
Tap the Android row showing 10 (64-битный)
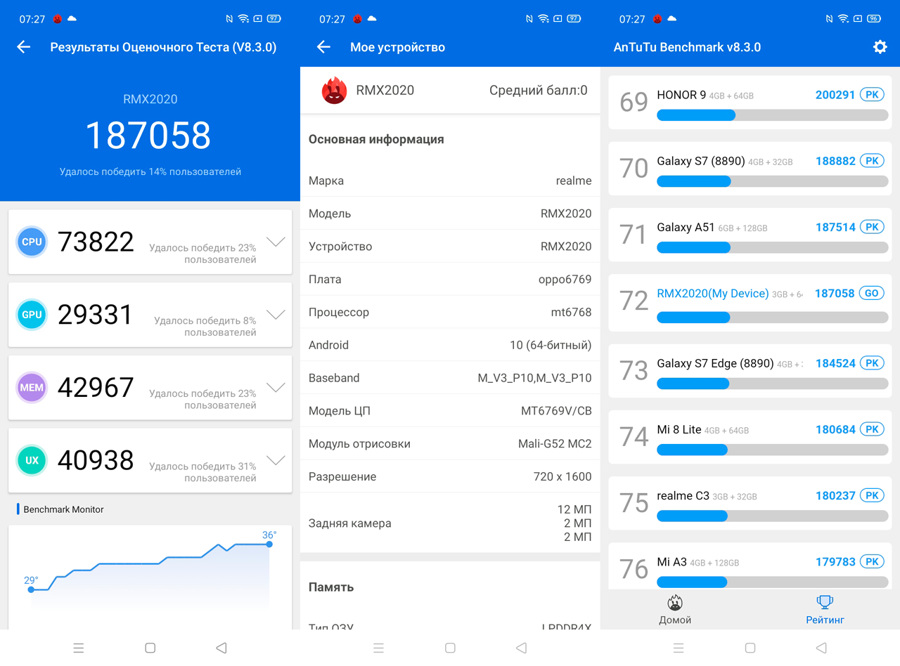450,345
